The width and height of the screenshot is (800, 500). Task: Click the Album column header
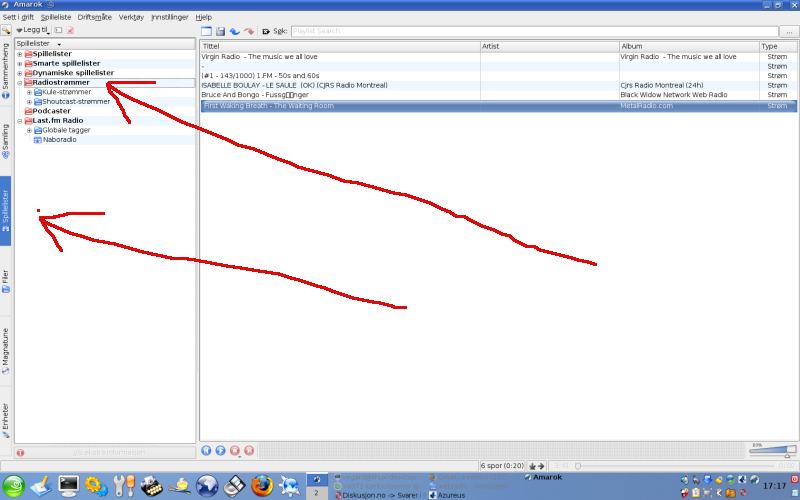pos(689,46)
